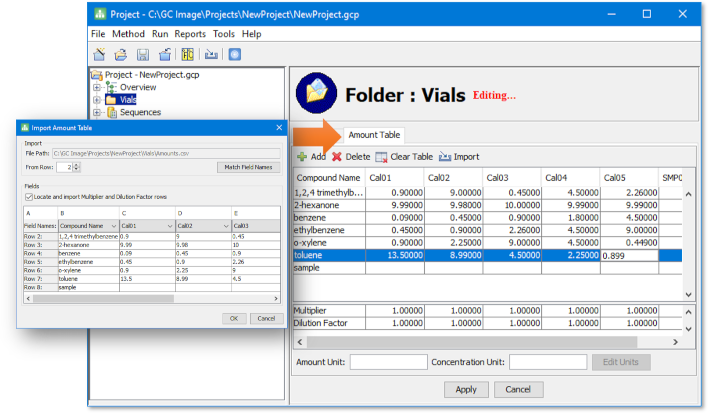Click the New Project wizard toolbar icon
The height and width of the screenshot is (413, 708).
point(99,55)
